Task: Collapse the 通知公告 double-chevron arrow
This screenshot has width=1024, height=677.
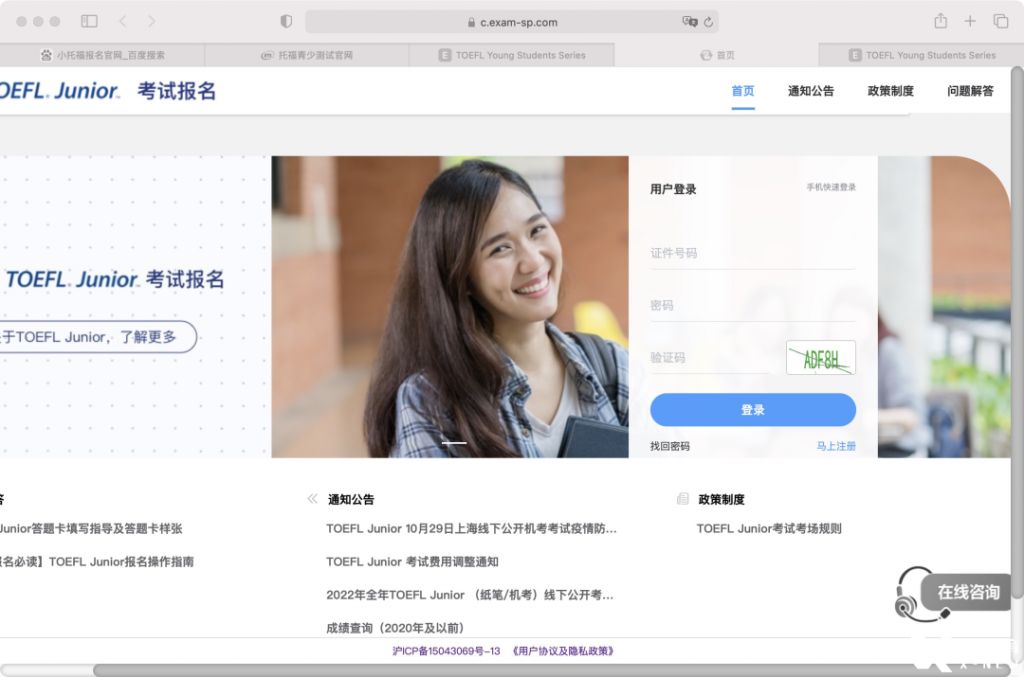Action: click(312, 499)
